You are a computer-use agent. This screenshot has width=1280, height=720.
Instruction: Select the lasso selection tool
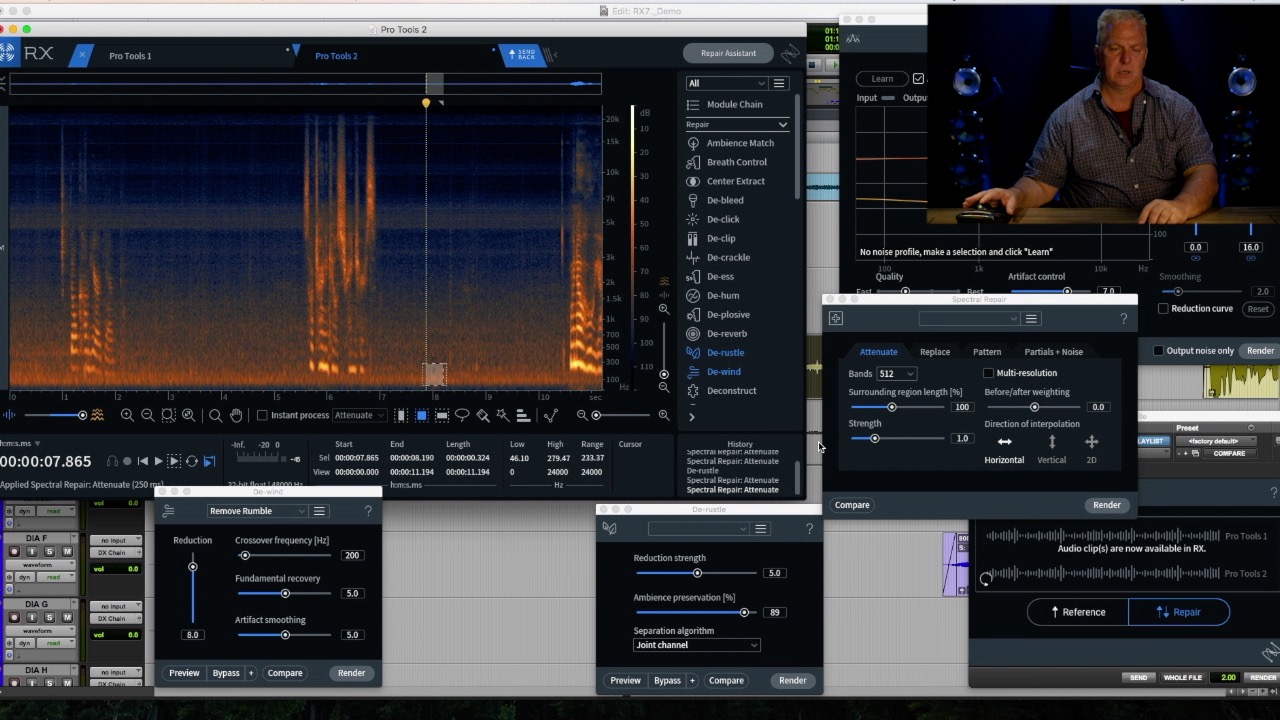[x=462, y=415]
